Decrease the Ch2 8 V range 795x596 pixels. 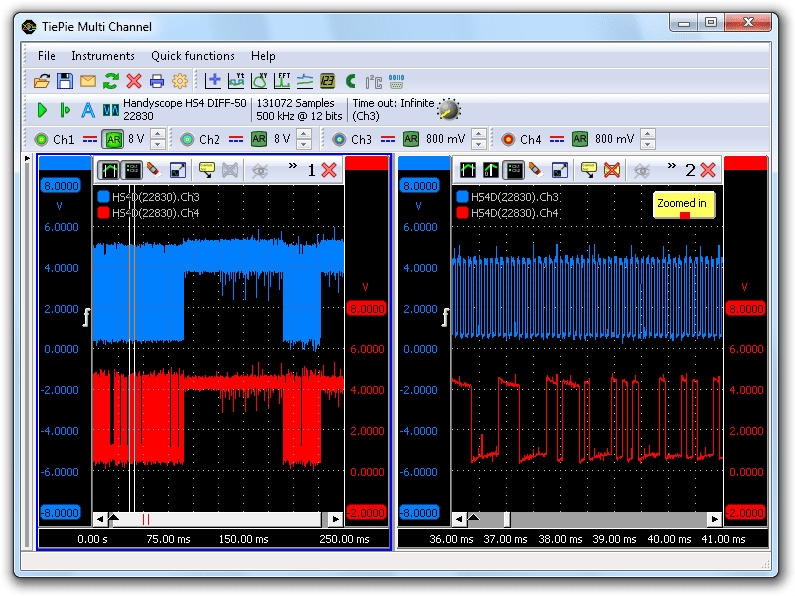(304, 144)
